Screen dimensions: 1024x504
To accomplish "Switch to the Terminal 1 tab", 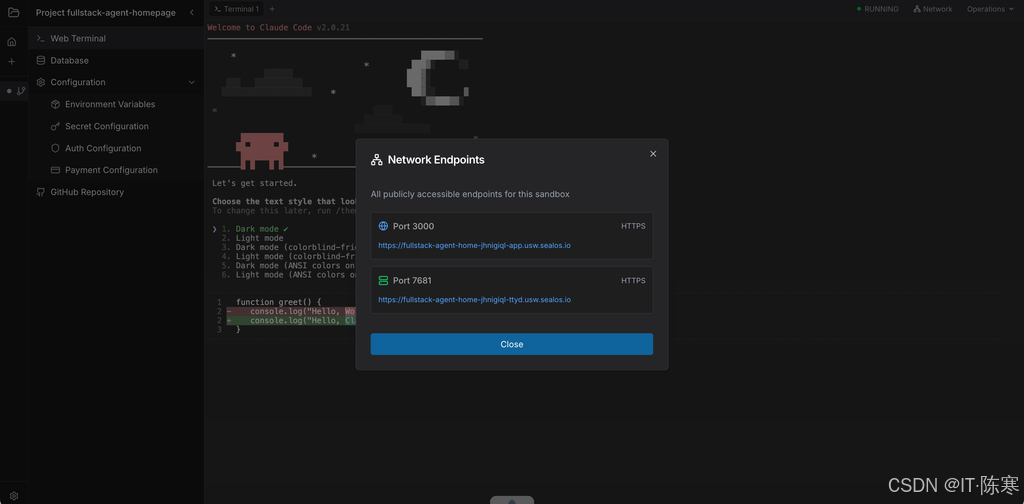I will [x=236, y=9].
